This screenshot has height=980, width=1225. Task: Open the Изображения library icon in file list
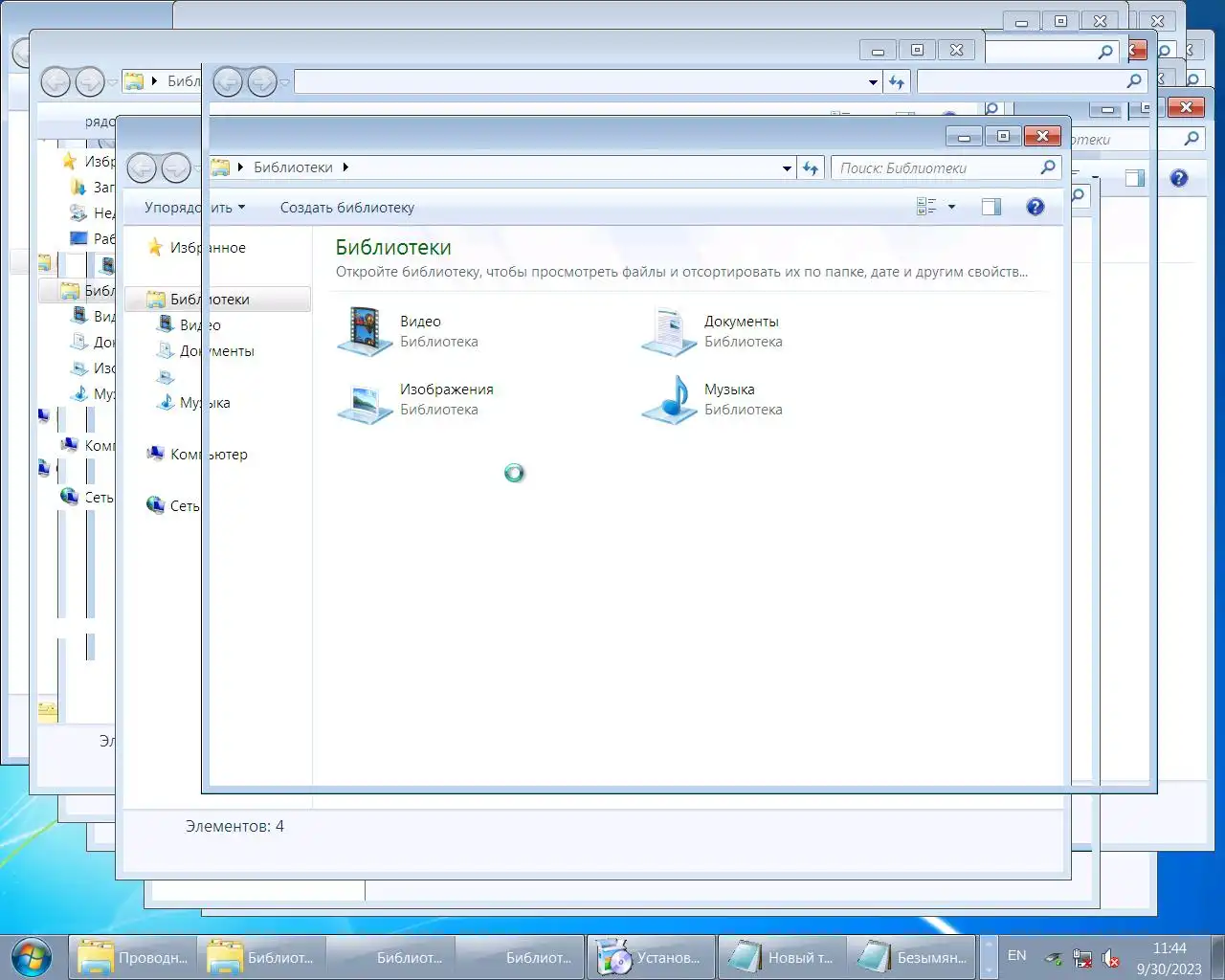point(365,400)
